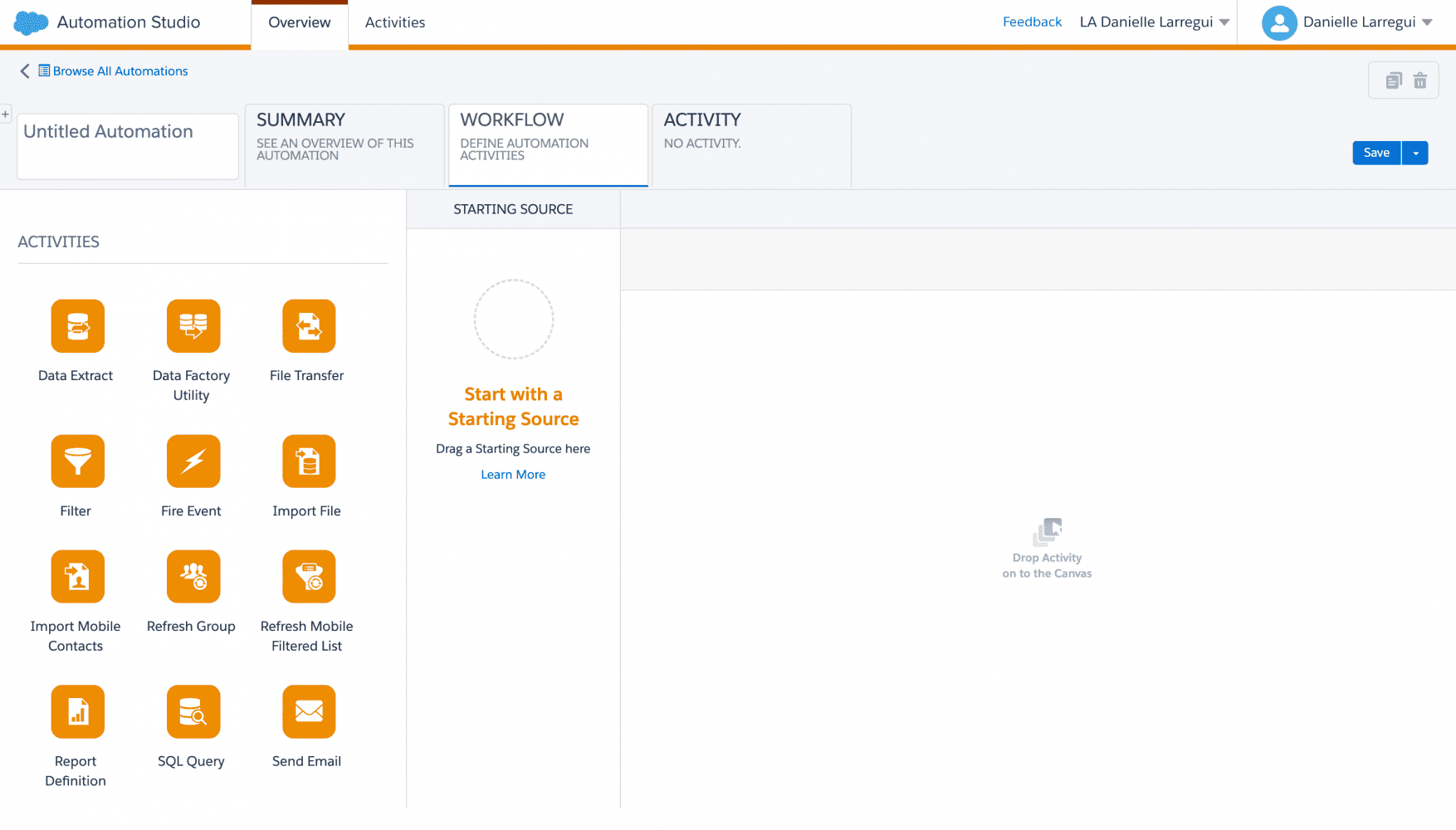Click the user avatar icon

(1279, 23)
